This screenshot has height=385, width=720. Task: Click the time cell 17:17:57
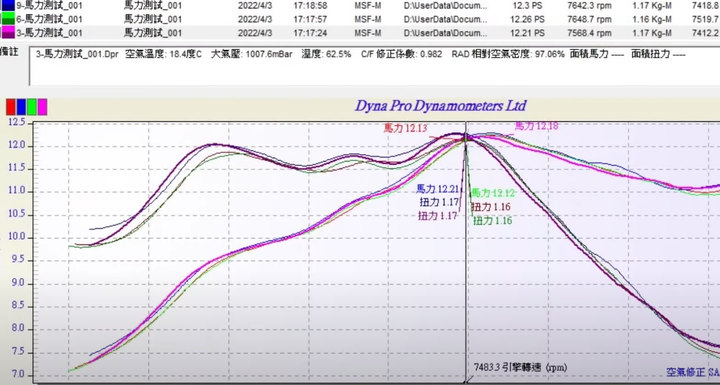pyautogui.click(x=310, y=19)
